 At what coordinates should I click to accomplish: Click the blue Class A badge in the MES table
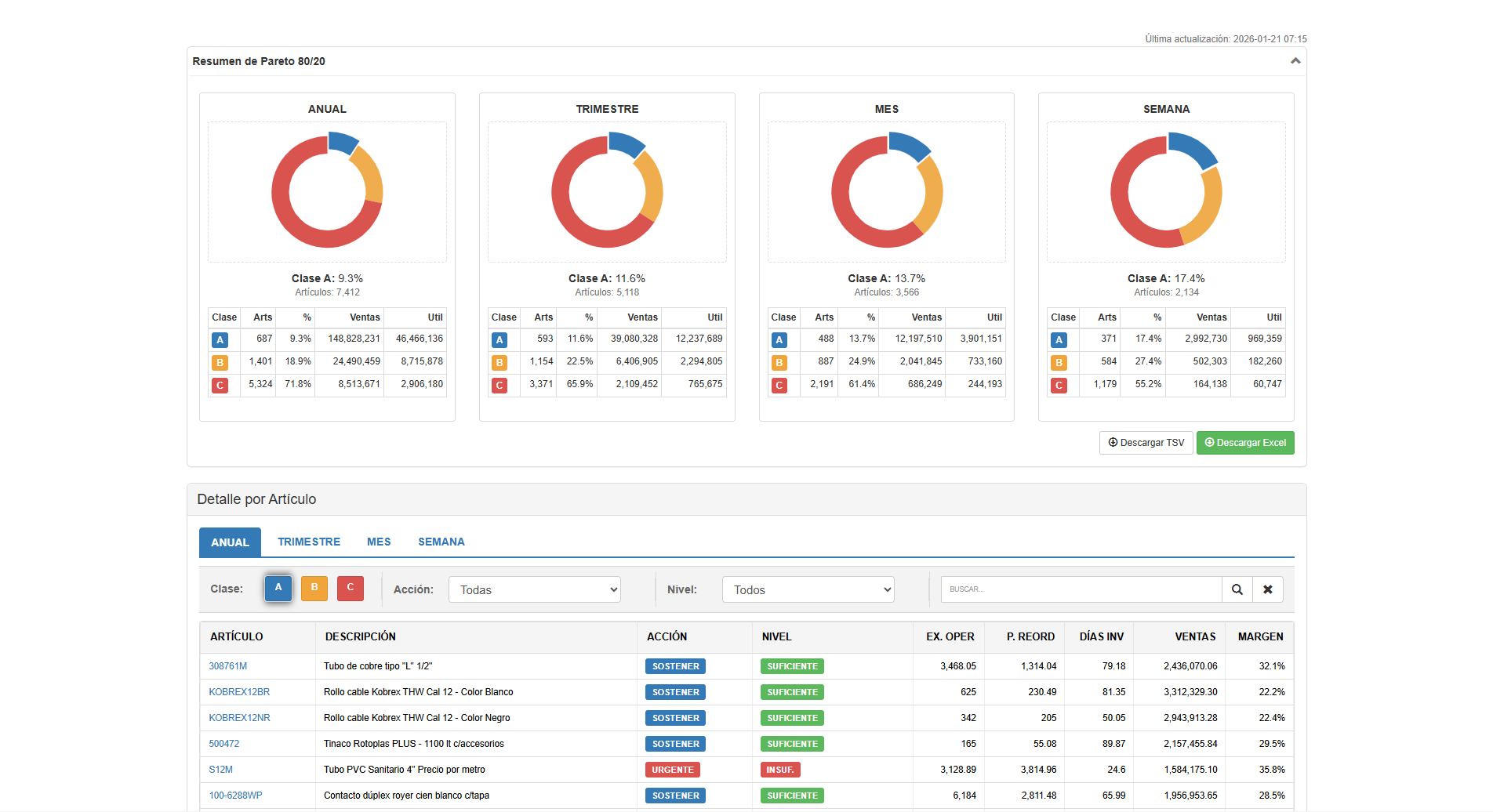(x=779, y=339)
